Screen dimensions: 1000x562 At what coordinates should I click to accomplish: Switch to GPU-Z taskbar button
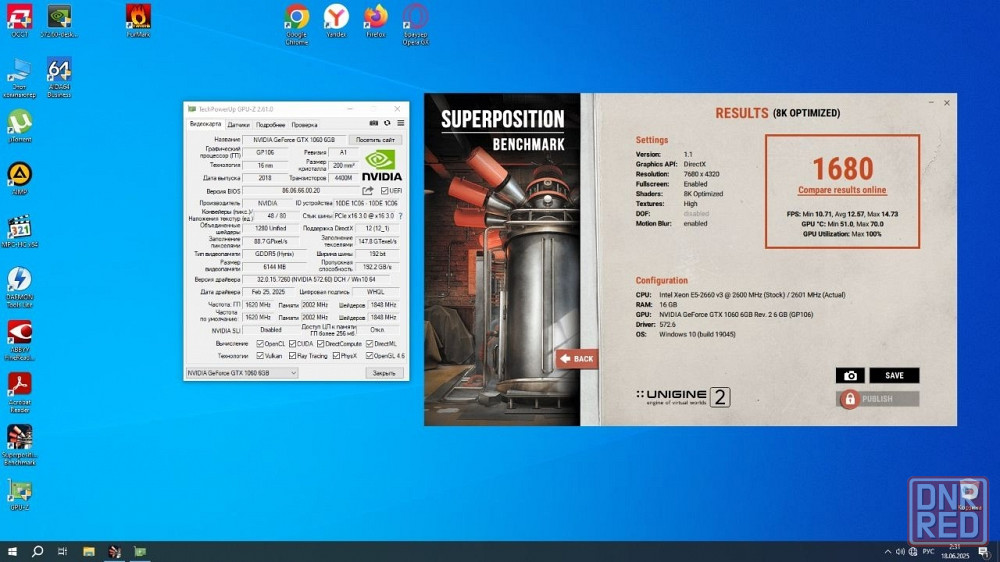pyautogui.click(x=140, y=552)
